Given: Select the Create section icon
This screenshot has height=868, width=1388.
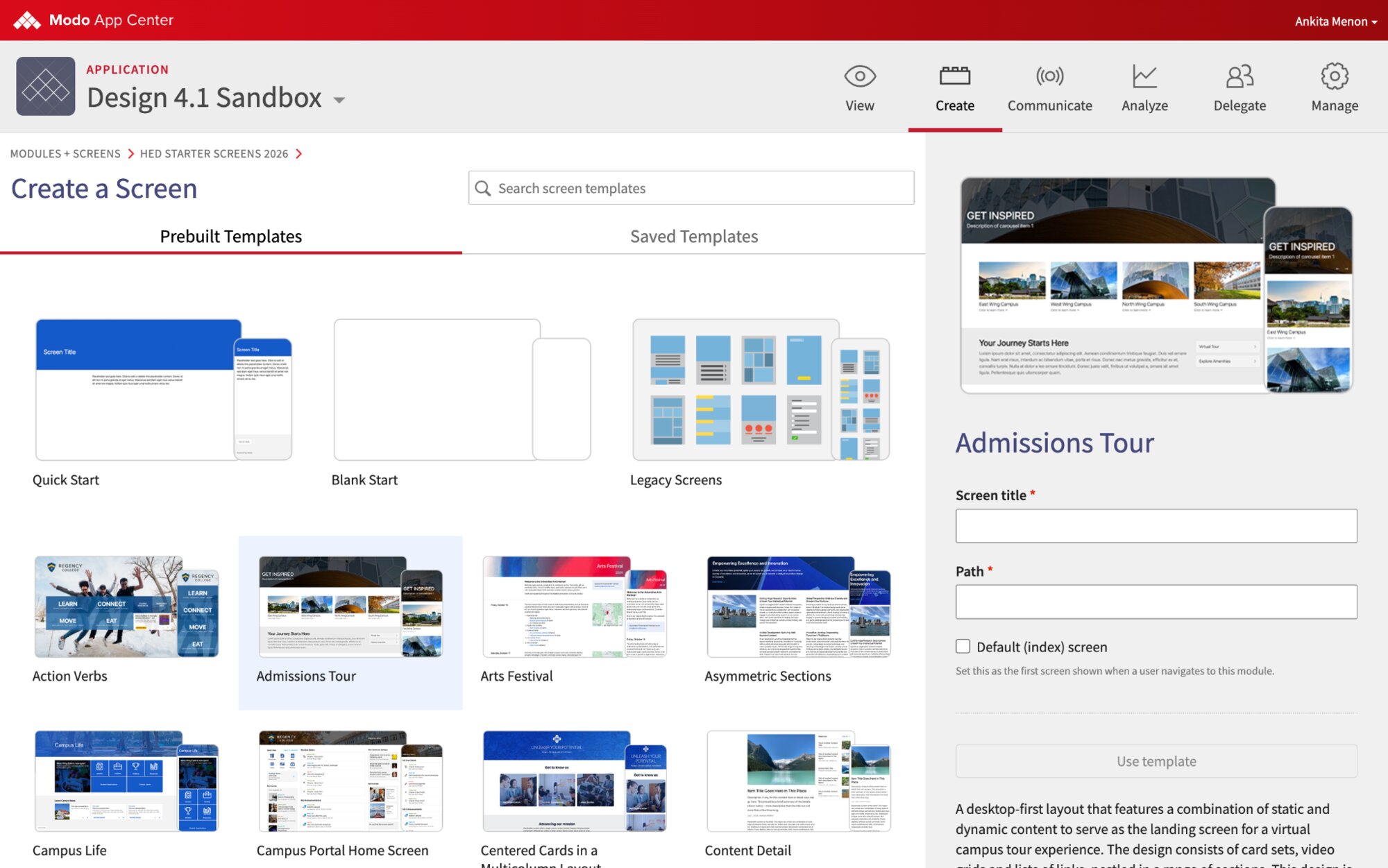Looking at the screenshot, I should pyautogui.click(x=954, y=76).
